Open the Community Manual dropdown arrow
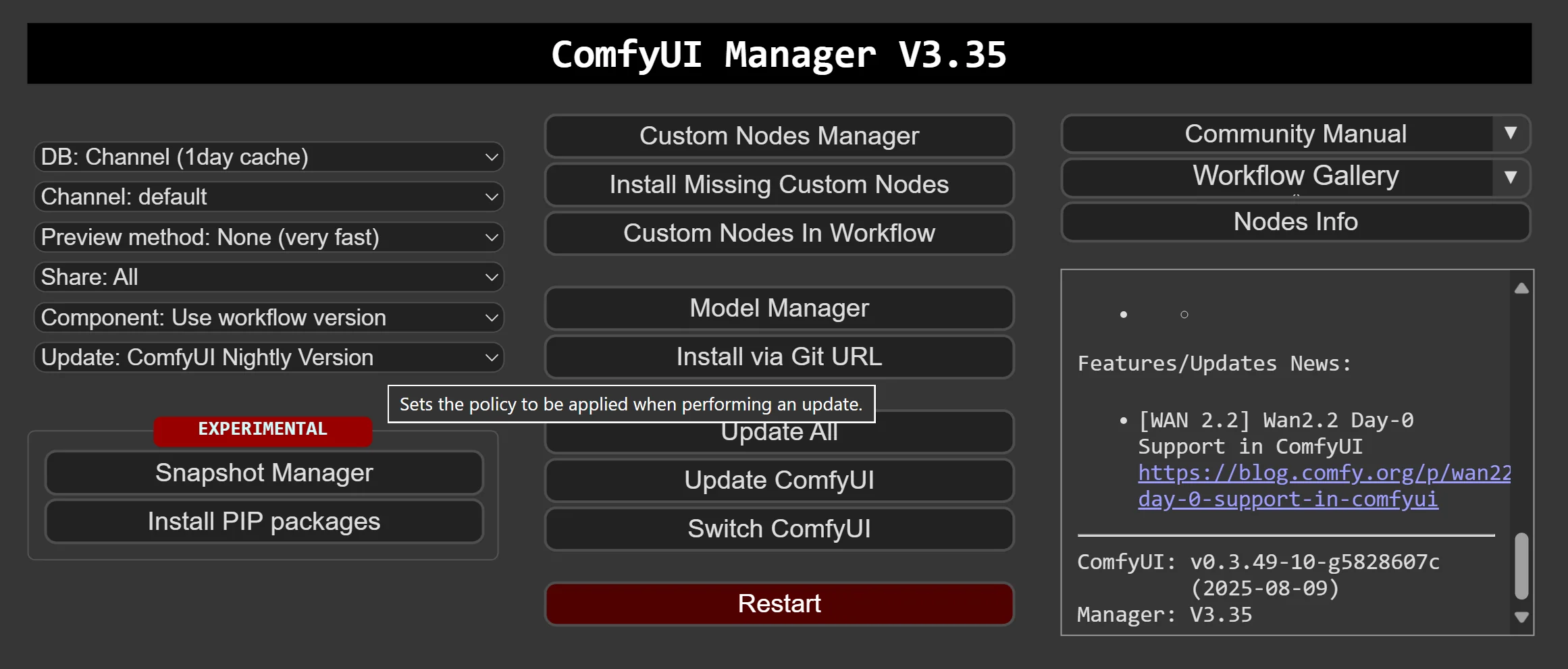 click(x=1511, y=134)
